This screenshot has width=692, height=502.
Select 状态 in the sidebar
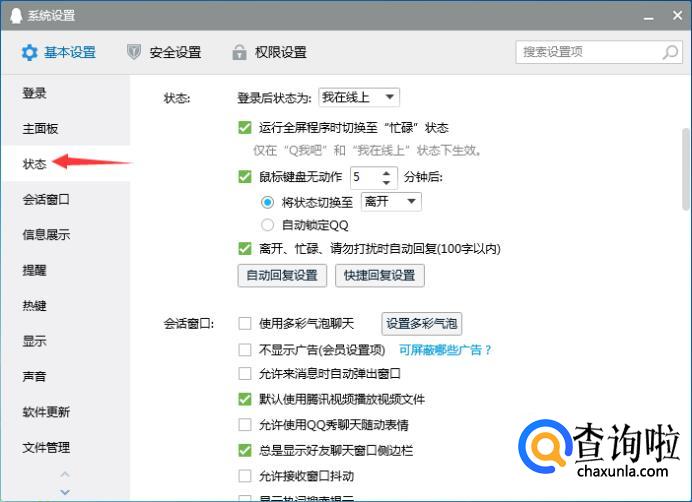point(65,164)
